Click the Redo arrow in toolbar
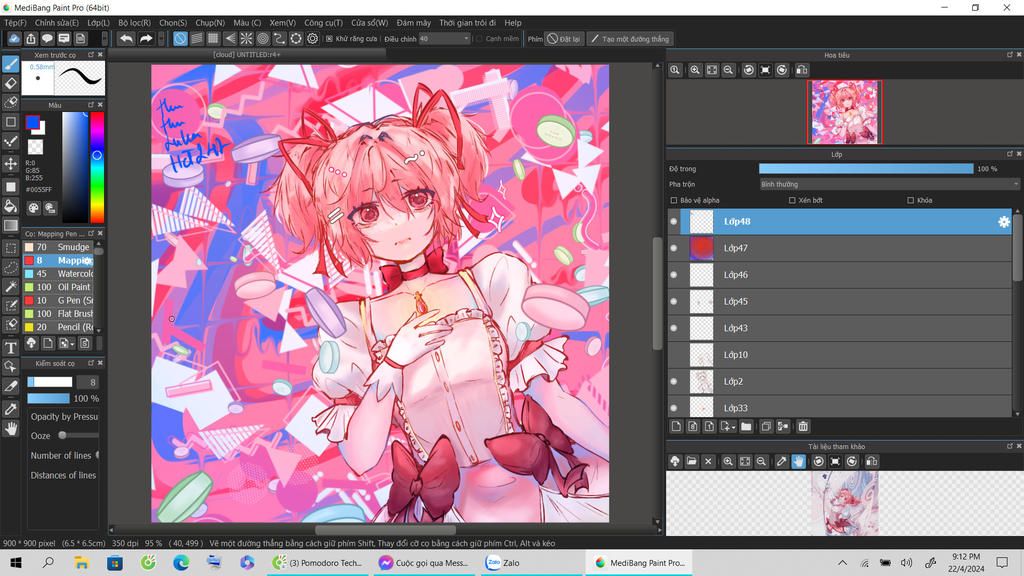Viewport: 1024px width, 576px height. point(146,39)
